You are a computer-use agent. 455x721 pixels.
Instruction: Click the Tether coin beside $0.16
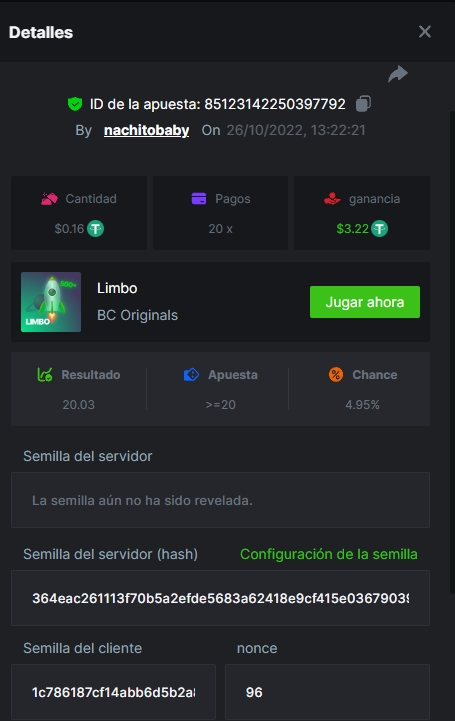coord(96,229)
